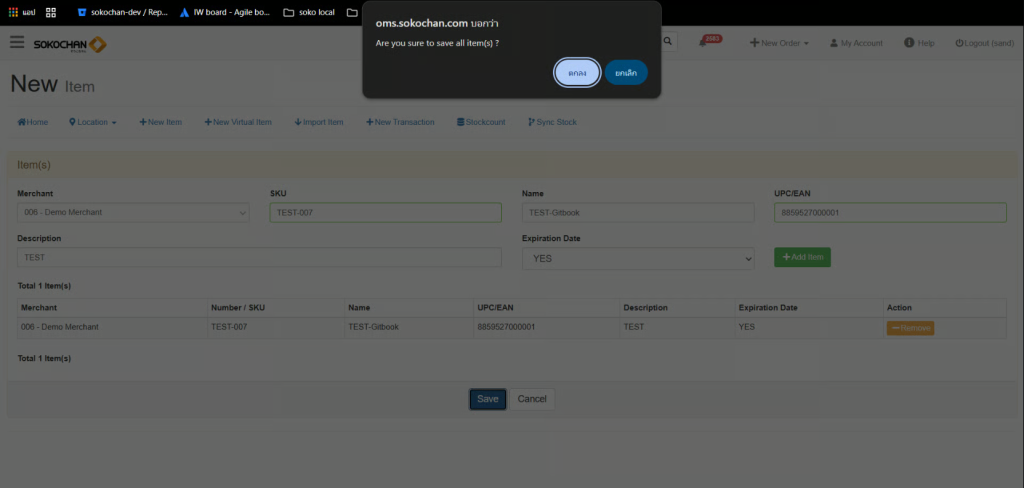Confirm the save dialog with ตกลง
The width and height of the screenshot is (1024, 488).
pos(577,73)
